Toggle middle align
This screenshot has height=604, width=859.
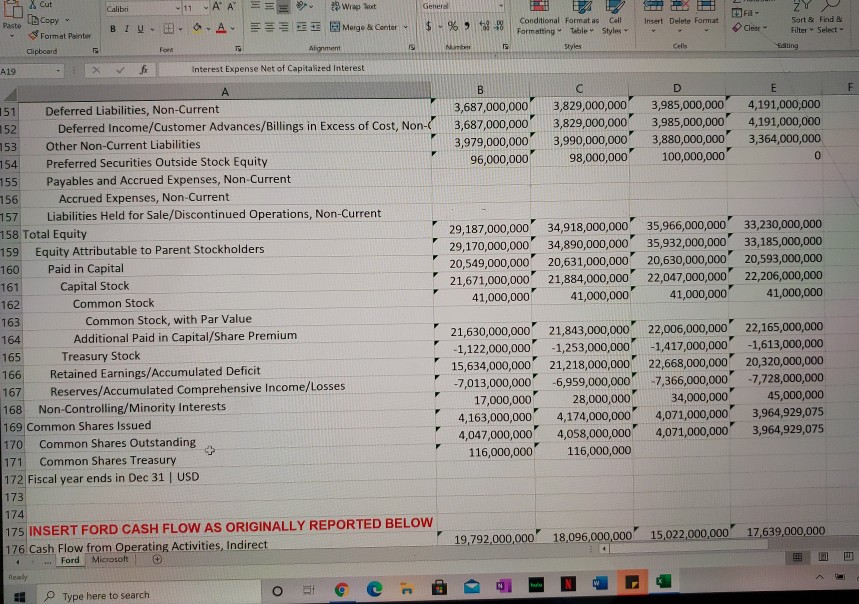click(x=270, y=6)
